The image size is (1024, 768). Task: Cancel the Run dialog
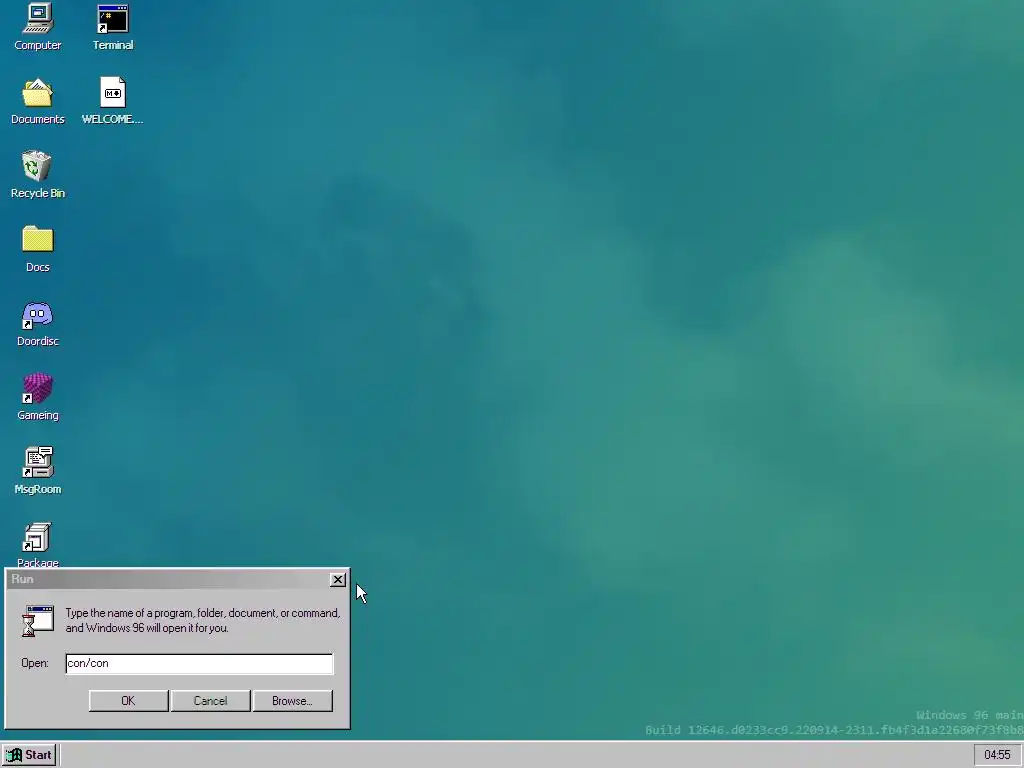pos(210,701)
